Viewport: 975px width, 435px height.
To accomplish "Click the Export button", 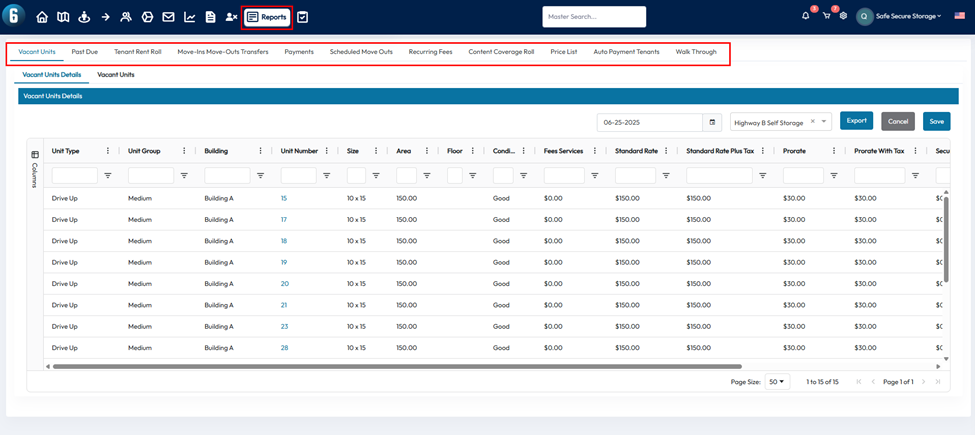I will tap(856, 120).
